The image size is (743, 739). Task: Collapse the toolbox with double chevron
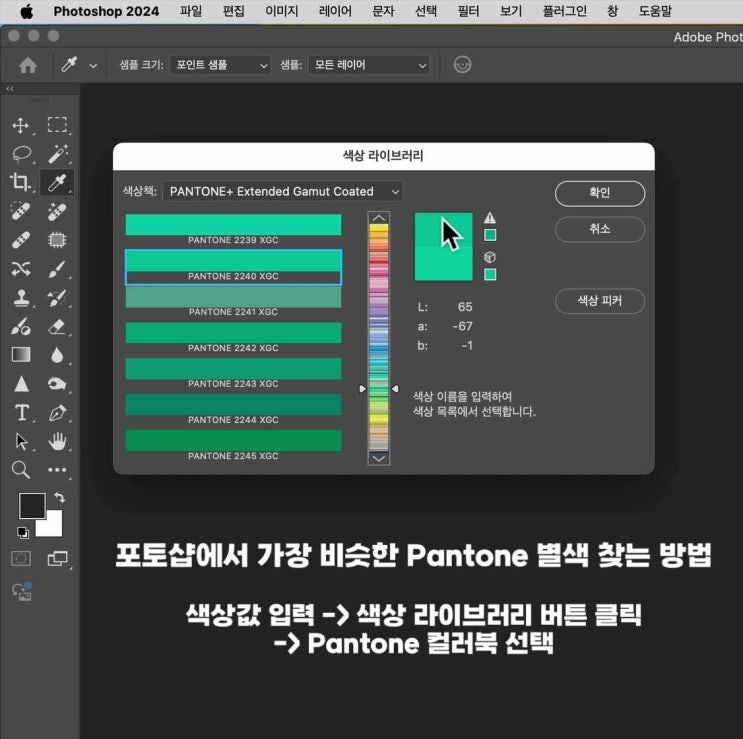(x=10, y=89)
